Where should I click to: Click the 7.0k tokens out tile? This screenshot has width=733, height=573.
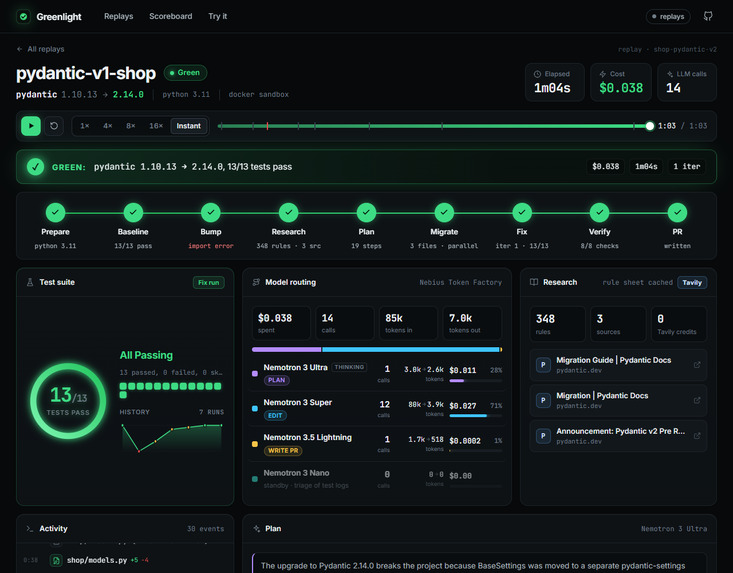point(472,322)
